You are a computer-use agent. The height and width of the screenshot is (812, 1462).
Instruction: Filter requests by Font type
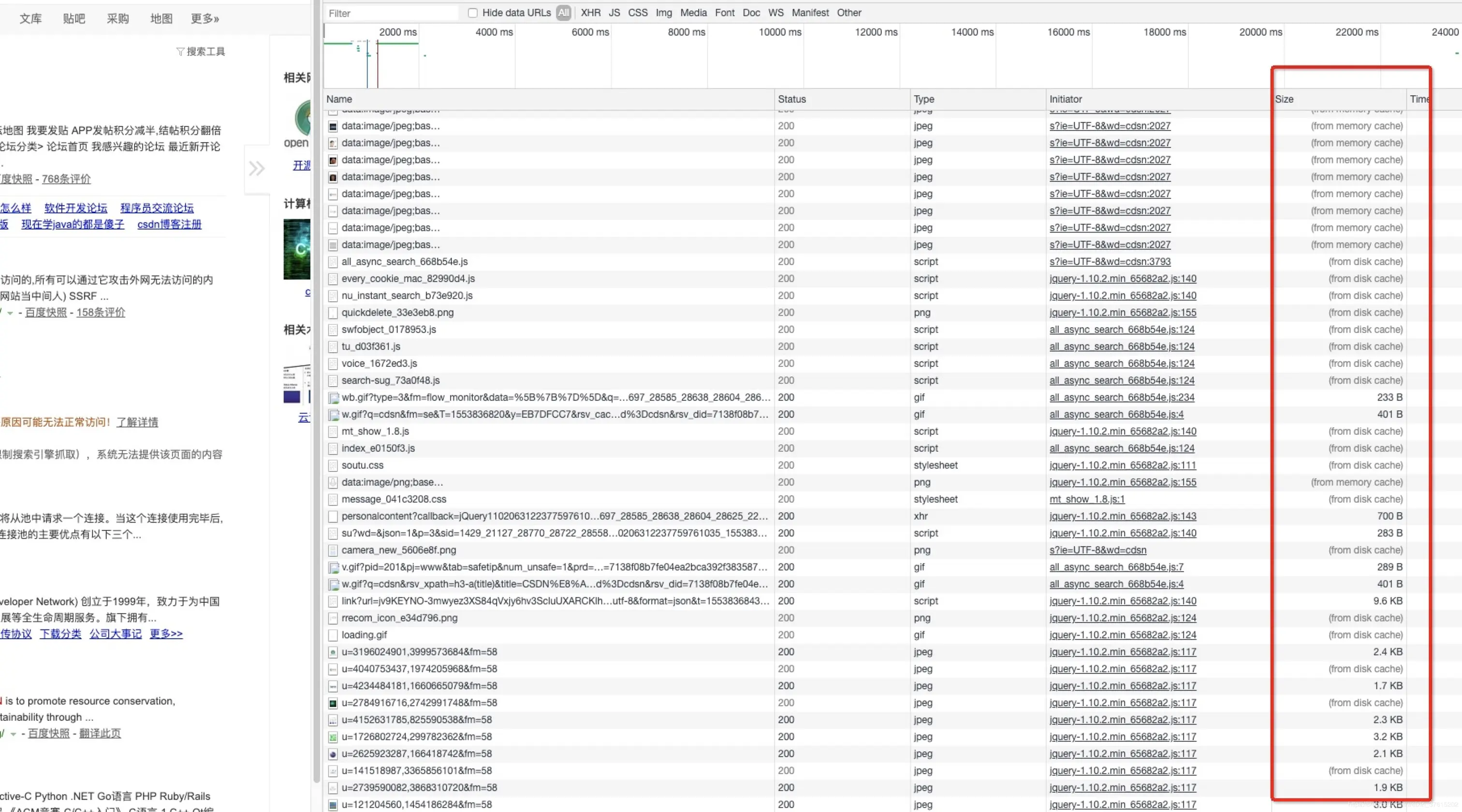pyautogui.click(x=724, y=13)
